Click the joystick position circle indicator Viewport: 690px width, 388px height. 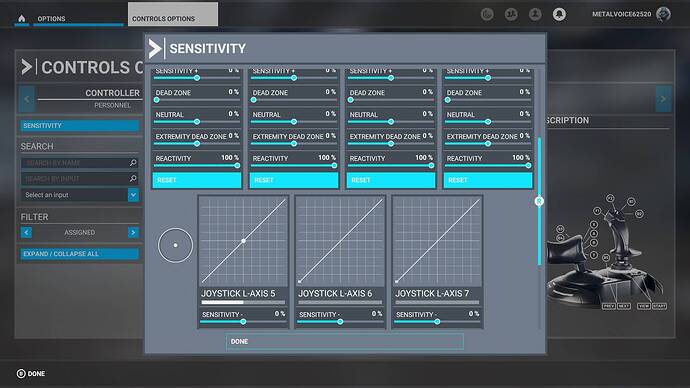tap(175, 245)
